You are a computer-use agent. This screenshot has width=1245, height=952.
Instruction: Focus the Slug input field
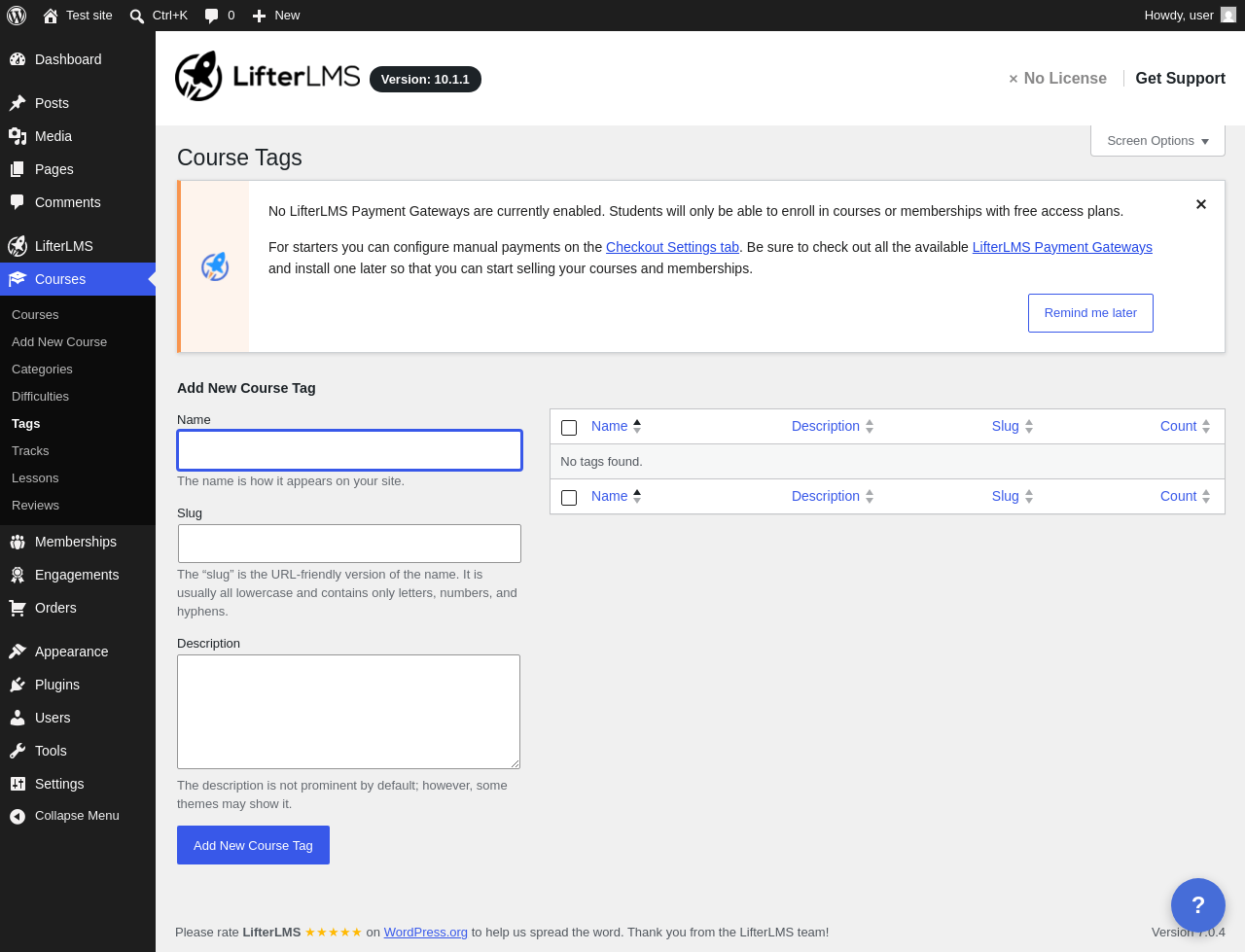(349, 544)
